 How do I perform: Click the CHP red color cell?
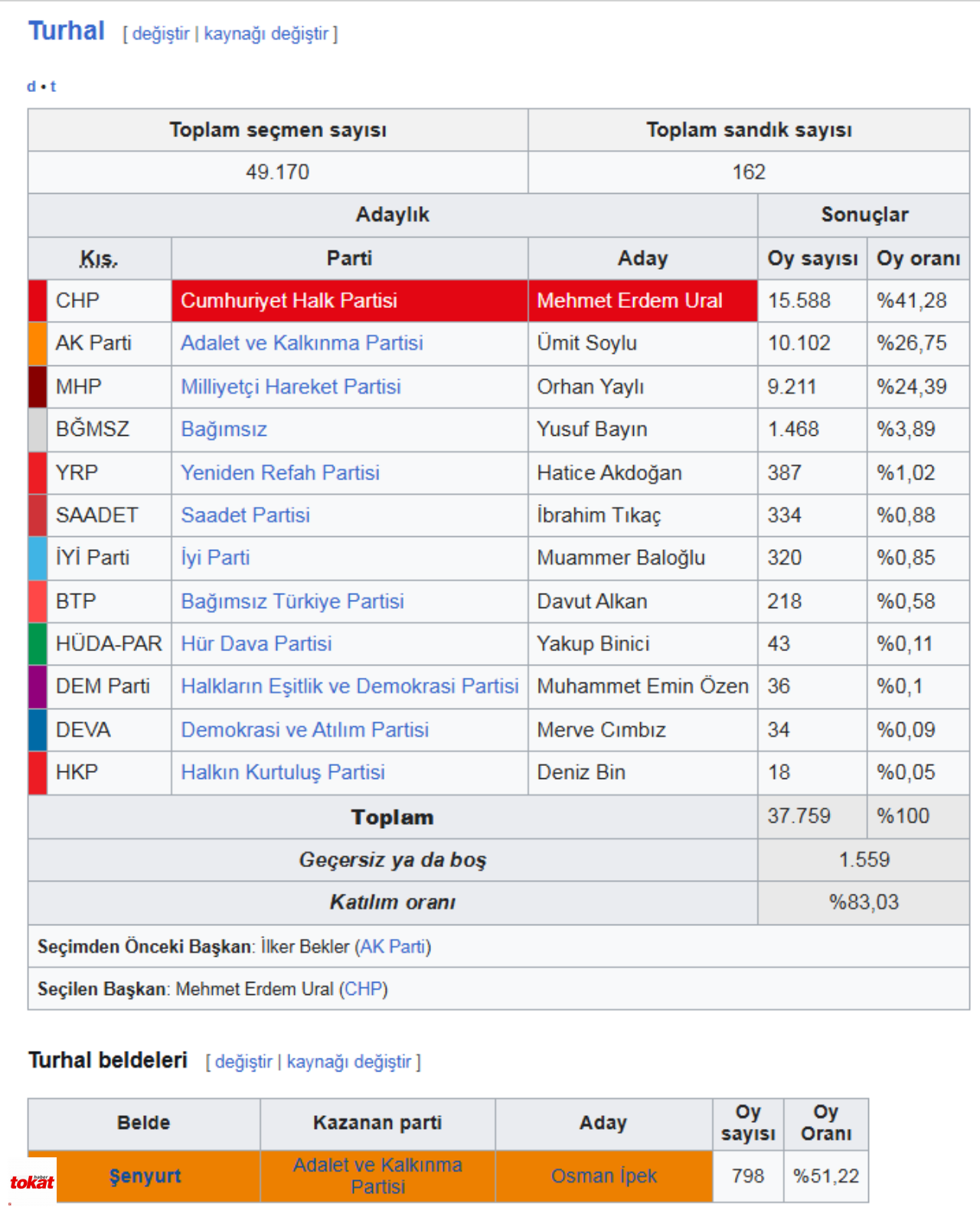(x=38, y=300)
